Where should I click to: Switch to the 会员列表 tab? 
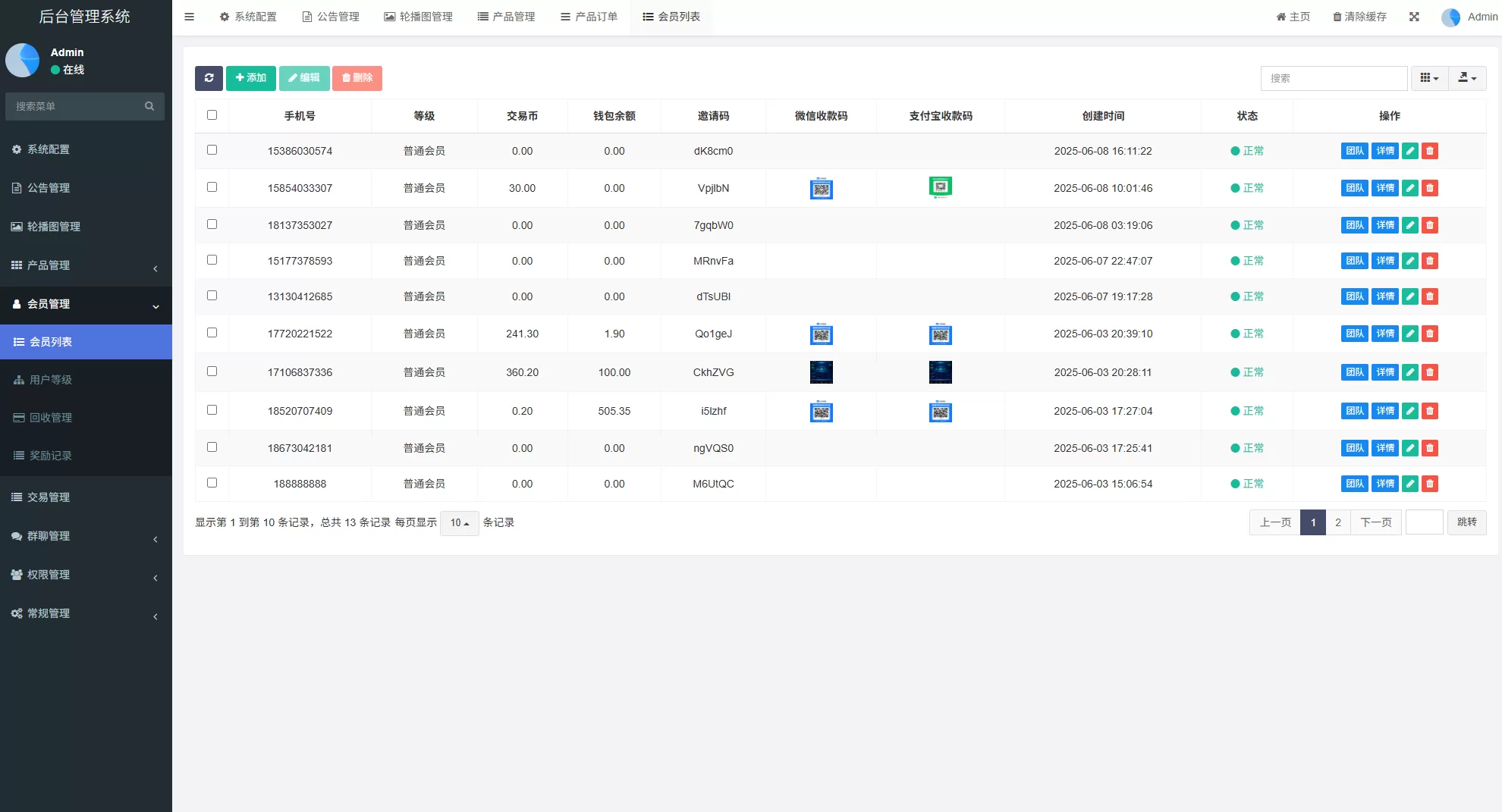coord(671,16)
